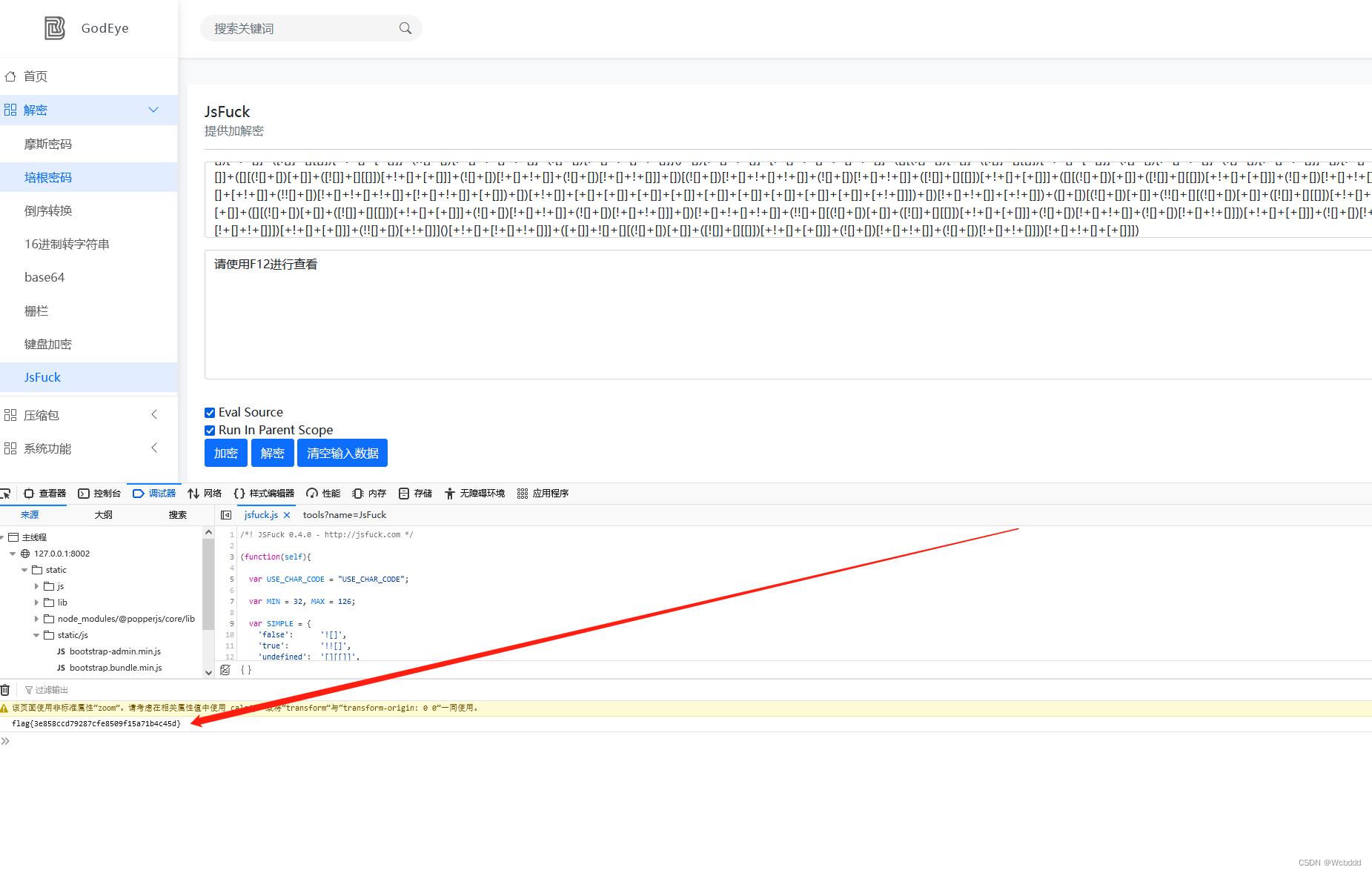Click the element picker icon in devtools

[x=5, y=494]
